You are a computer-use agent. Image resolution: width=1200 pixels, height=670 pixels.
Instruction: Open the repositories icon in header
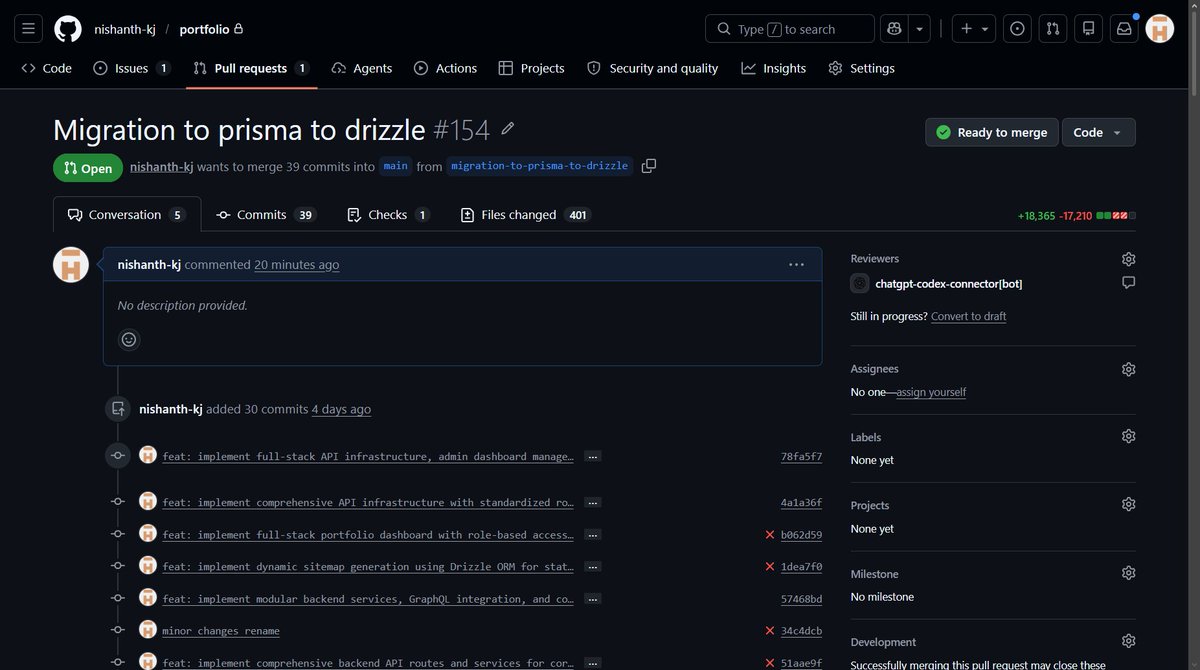[1089, 29]
